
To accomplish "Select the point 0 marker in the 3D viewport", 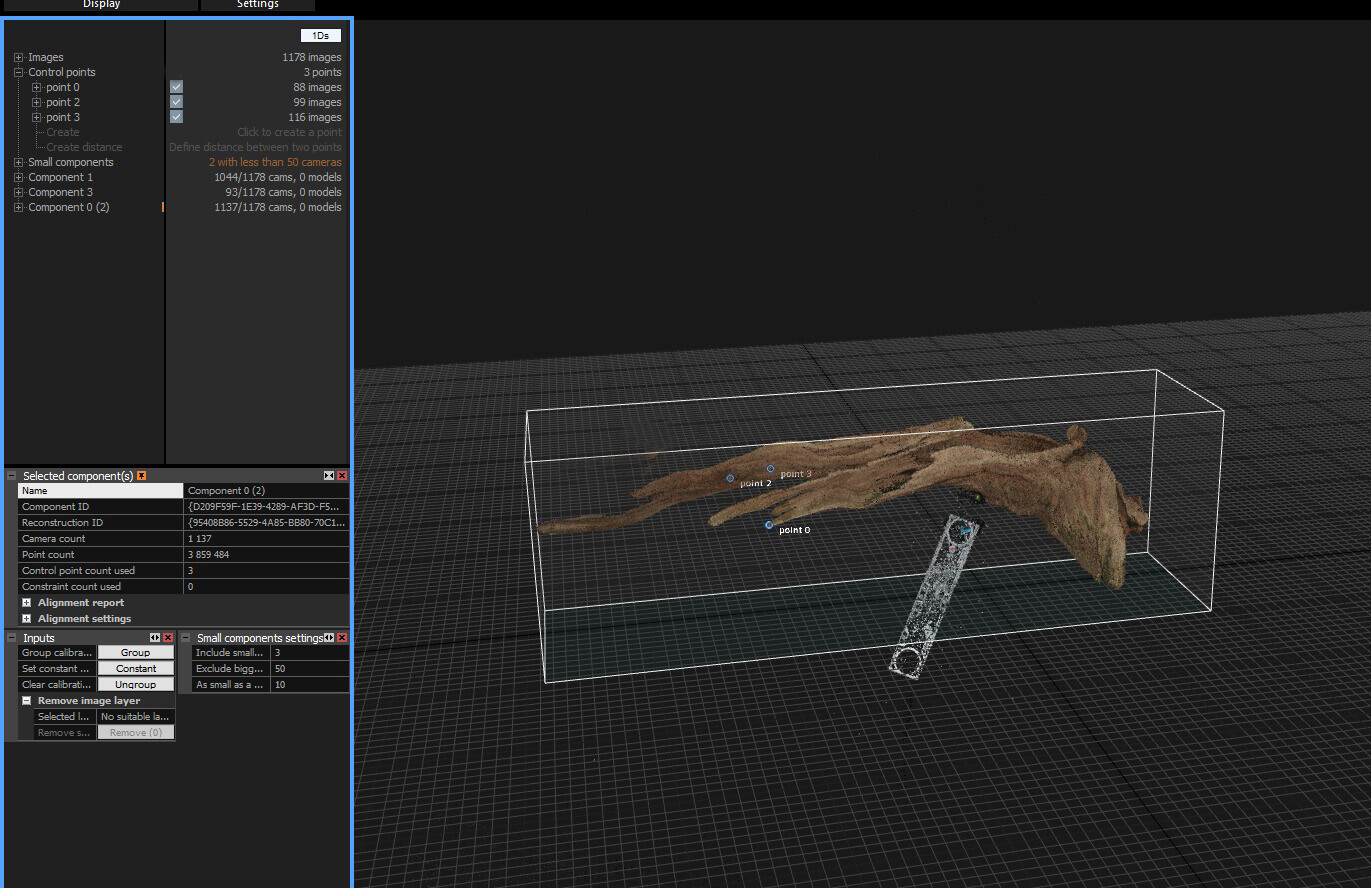I will [768, 524].
